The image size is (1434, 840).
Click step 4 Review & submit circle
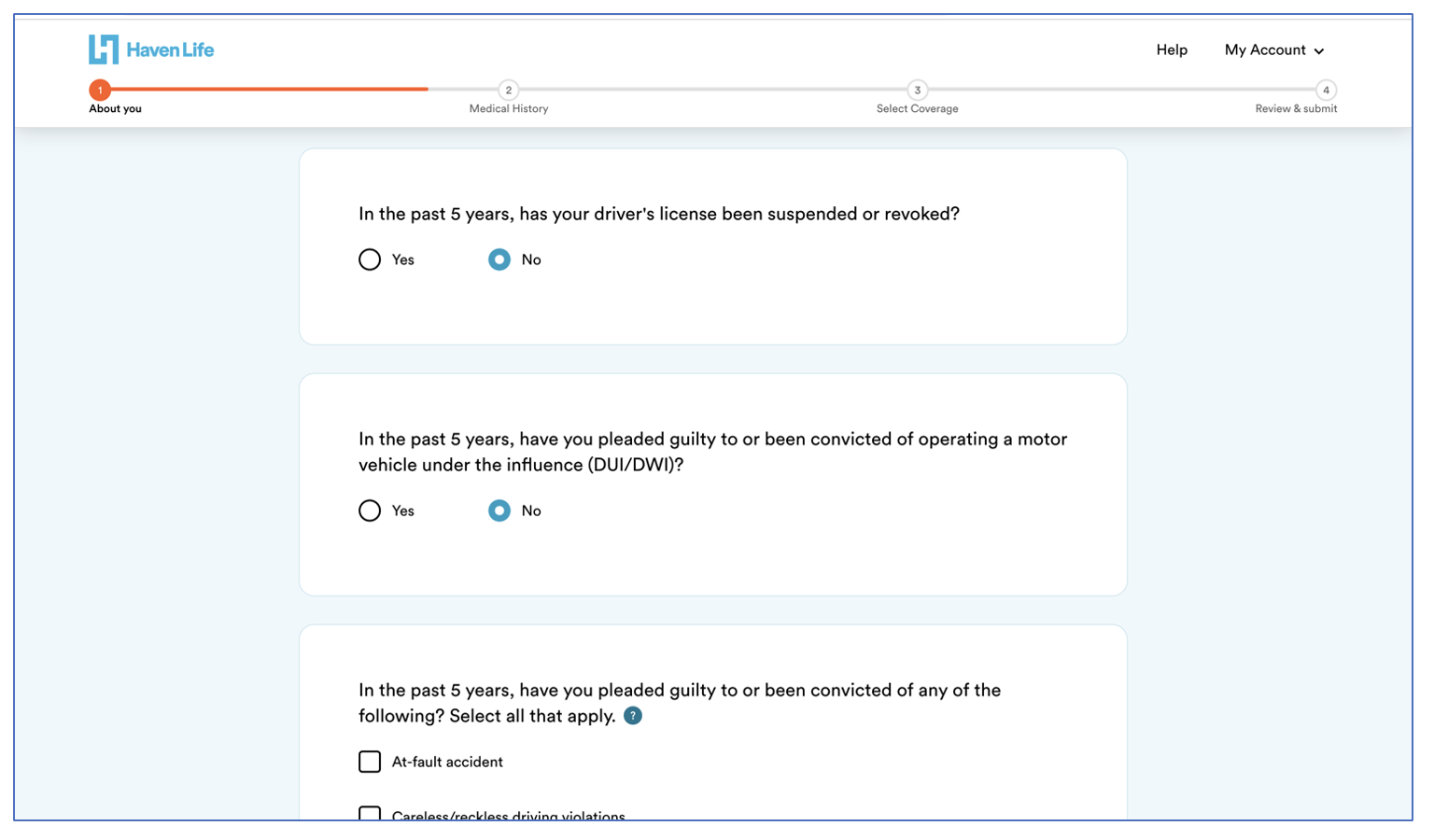(1326, 90)
